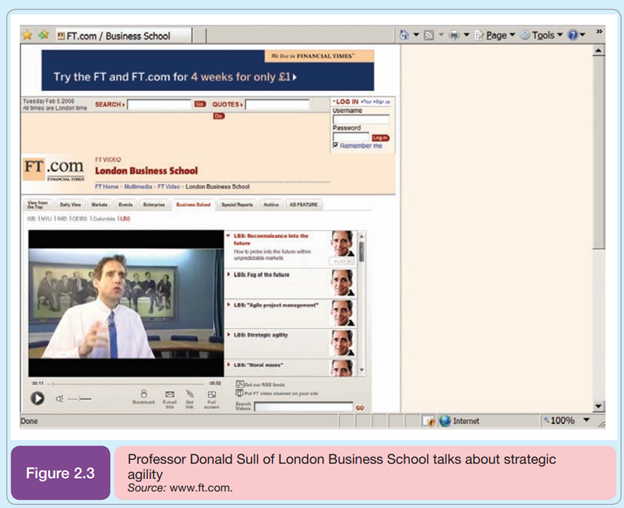Expand the Strategic agility video entry
Viewport: 624px width, 508px height.
point(228,335)
